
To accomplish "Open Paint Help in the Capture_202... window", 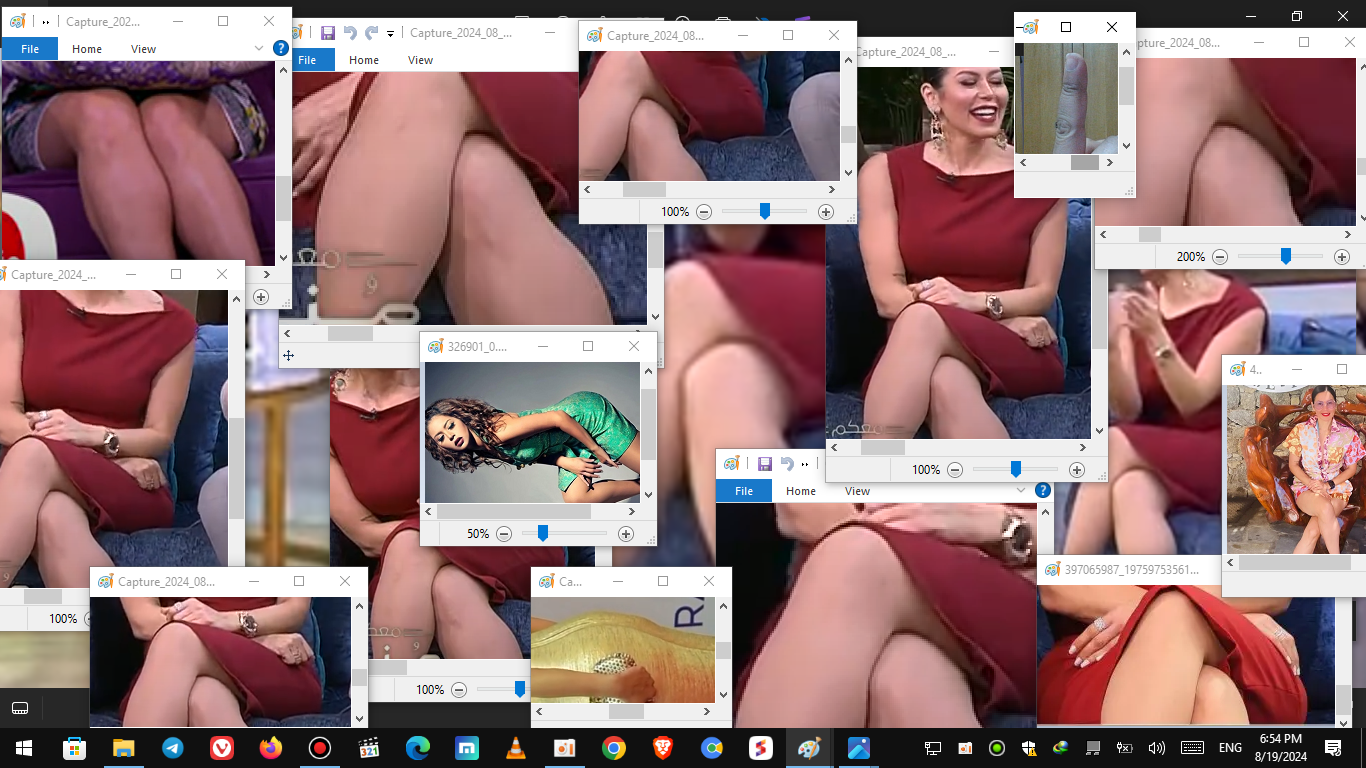I will click(281, 48).
